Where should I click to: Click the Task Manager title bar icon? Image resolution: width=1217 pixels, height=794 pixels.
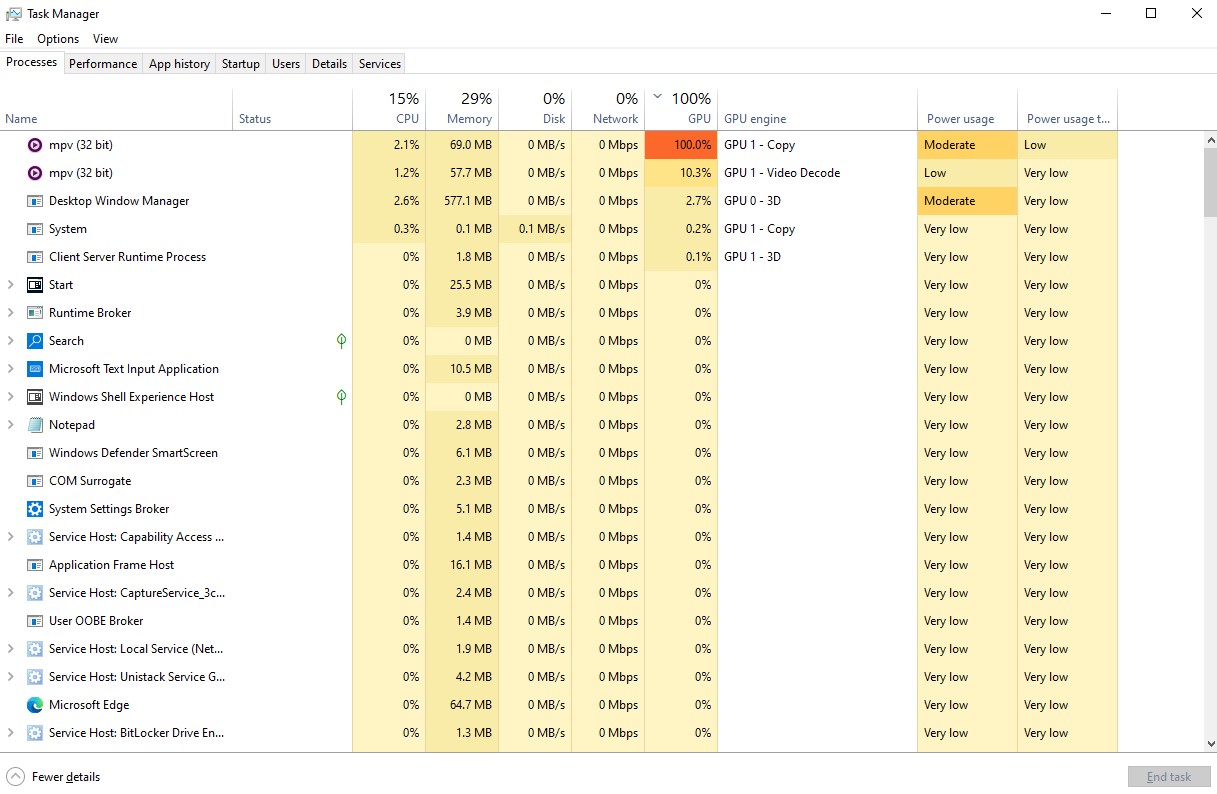[x=12, y=13]
